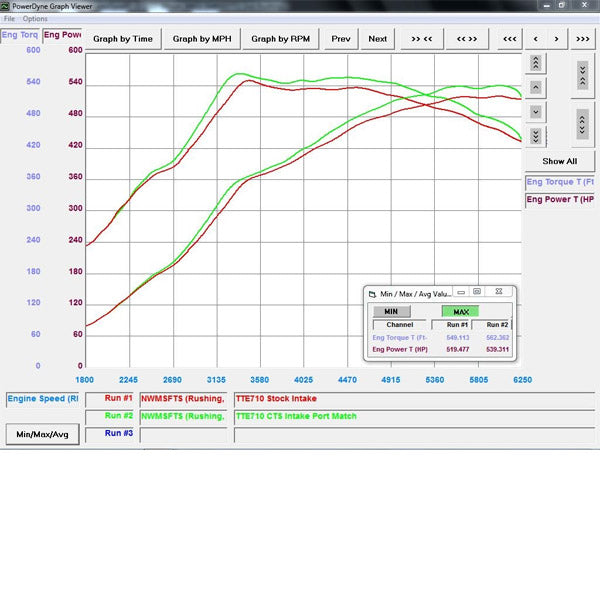
Task: Click Eng Torque T row in values popup
Action: click(x=440, y=338)
